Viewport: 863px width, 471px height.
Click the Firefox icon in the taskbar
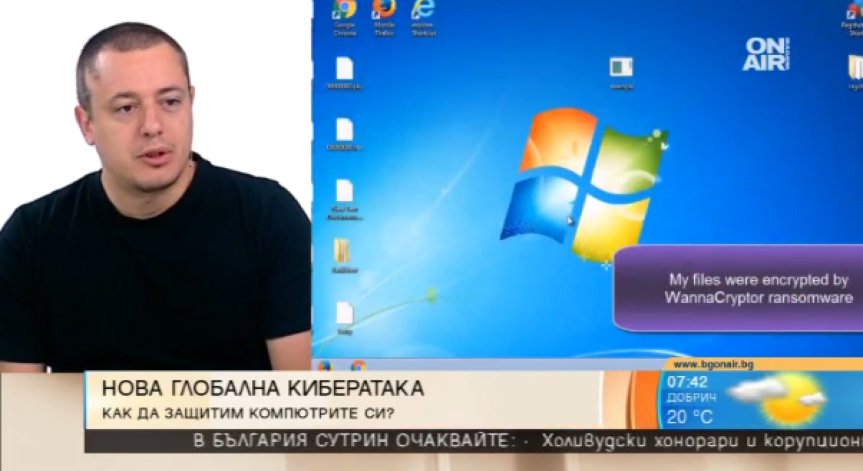click(x=325, y=365)
